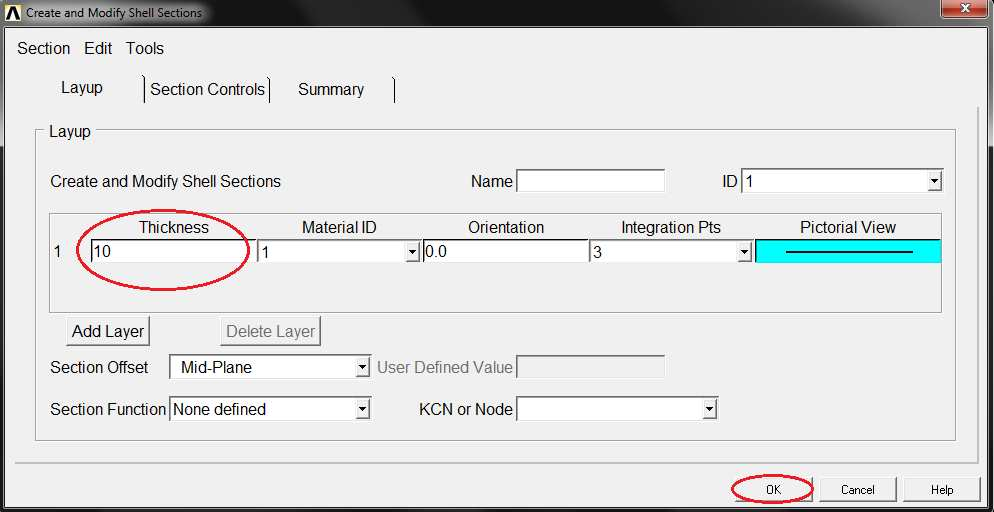
Task: Click the User Defined Value field
Action: (590, 367)
